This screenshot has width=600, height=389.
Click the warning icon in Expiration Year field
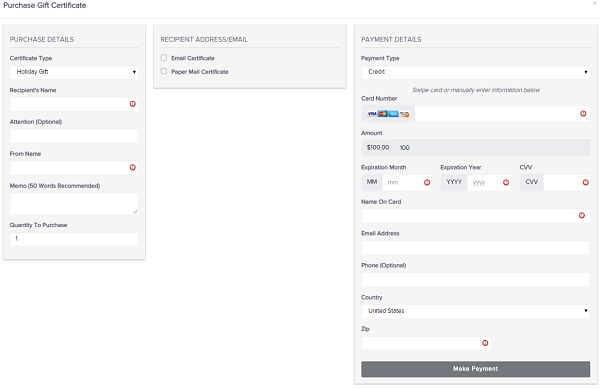[506, 182]
